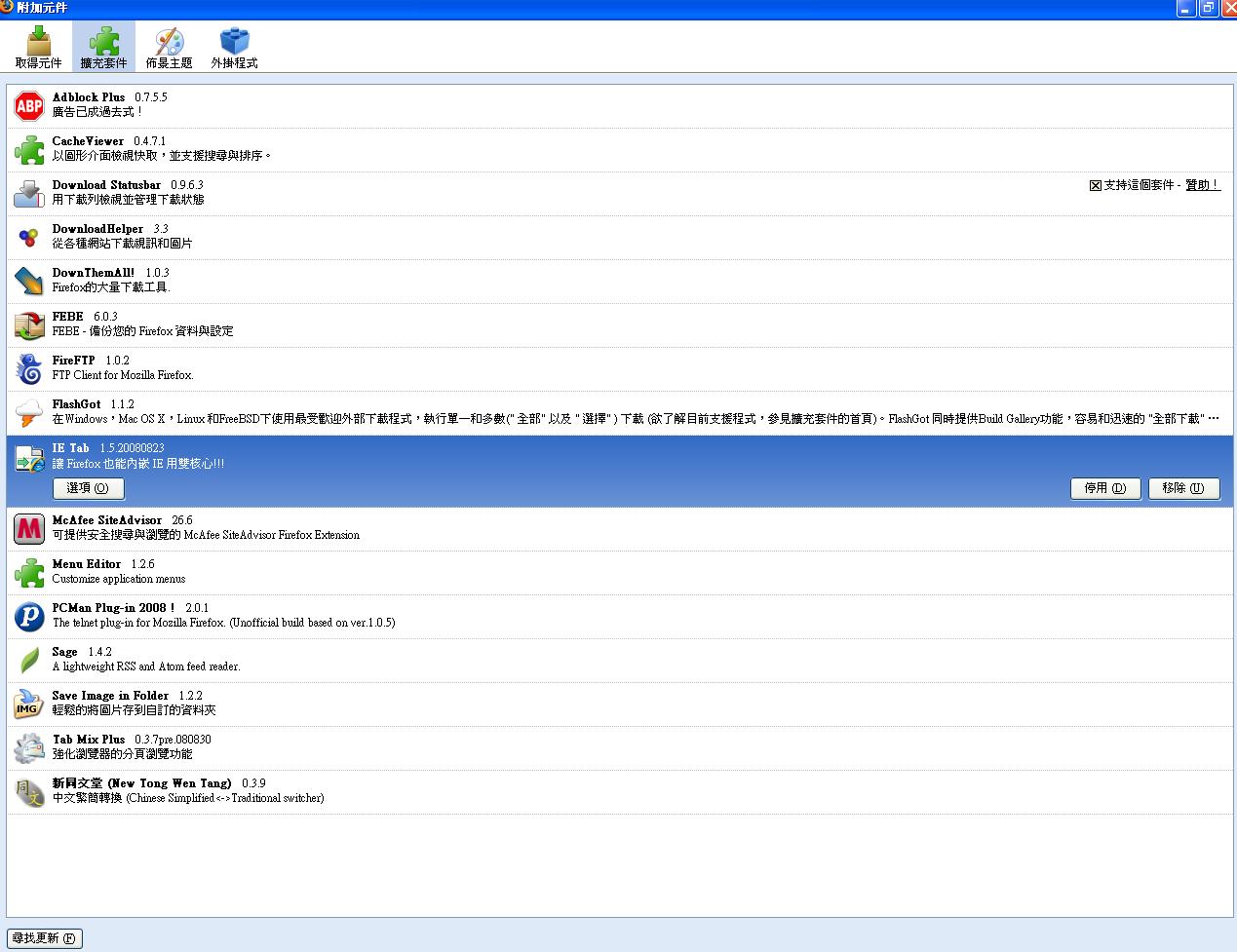This screenshot has height=952, width=1237.
Task: Open the 佈景主題 (Themes) tab
Action: 169,47
